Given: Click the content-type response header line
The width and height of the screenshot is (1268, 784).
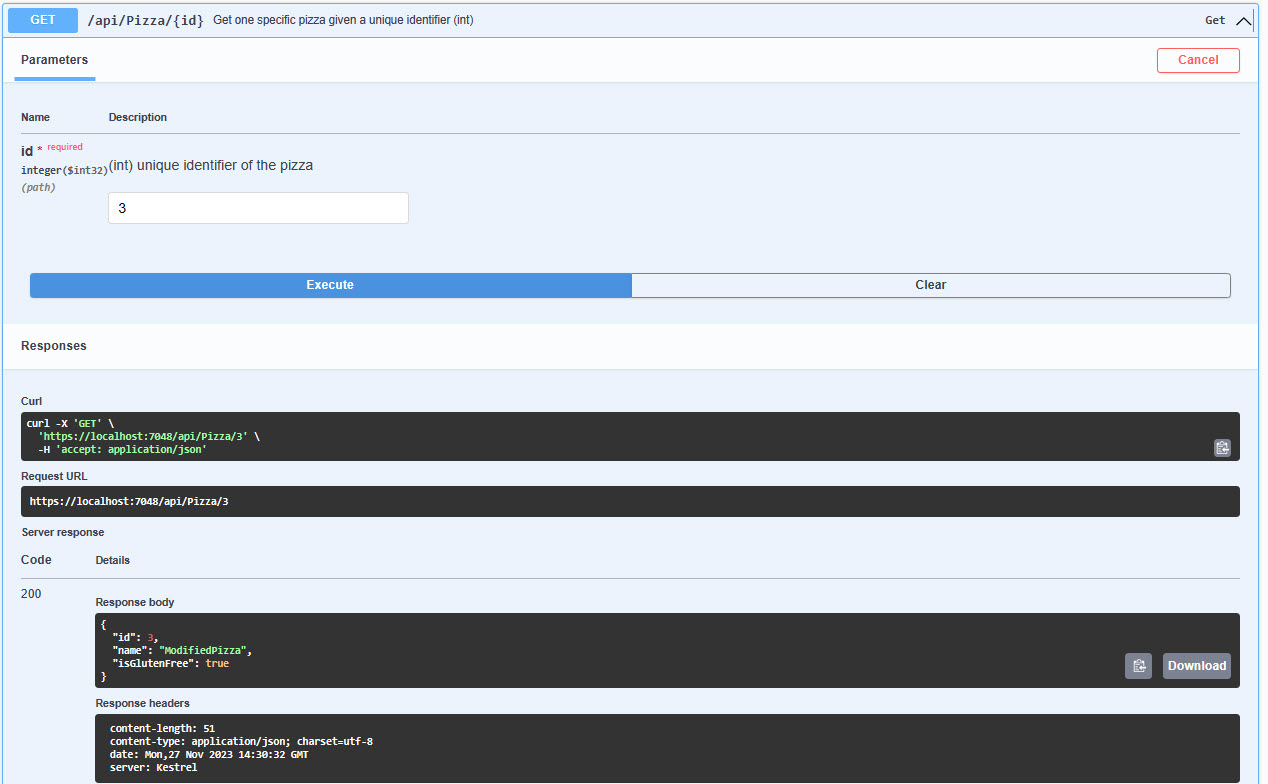Looking at the screenshot, I should pyautogui.click(x=241, y=742).
